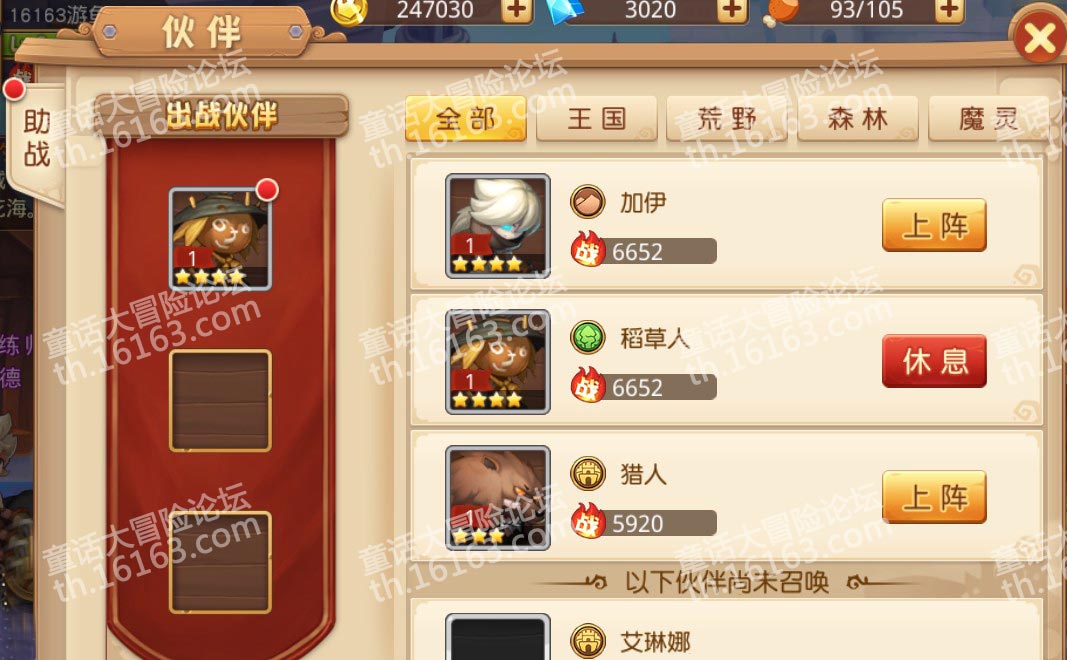Deploy 加伊 with 上阵 button
The height and width of the screenshot is (660, 1067).
point(934,225)
